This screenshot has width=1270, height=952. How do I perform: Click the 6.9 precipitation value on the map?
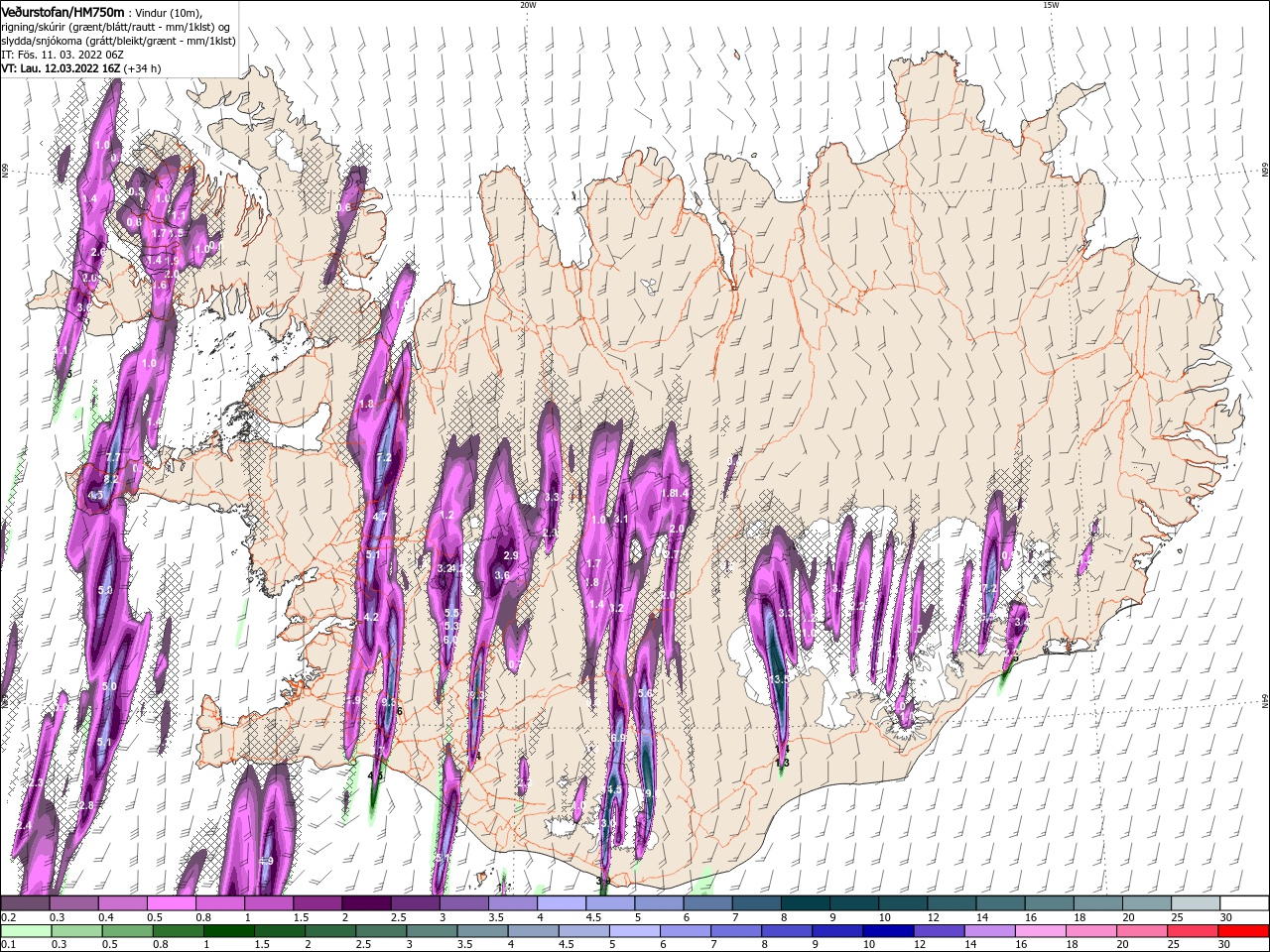pyautogui.click(x=618, y=738)
